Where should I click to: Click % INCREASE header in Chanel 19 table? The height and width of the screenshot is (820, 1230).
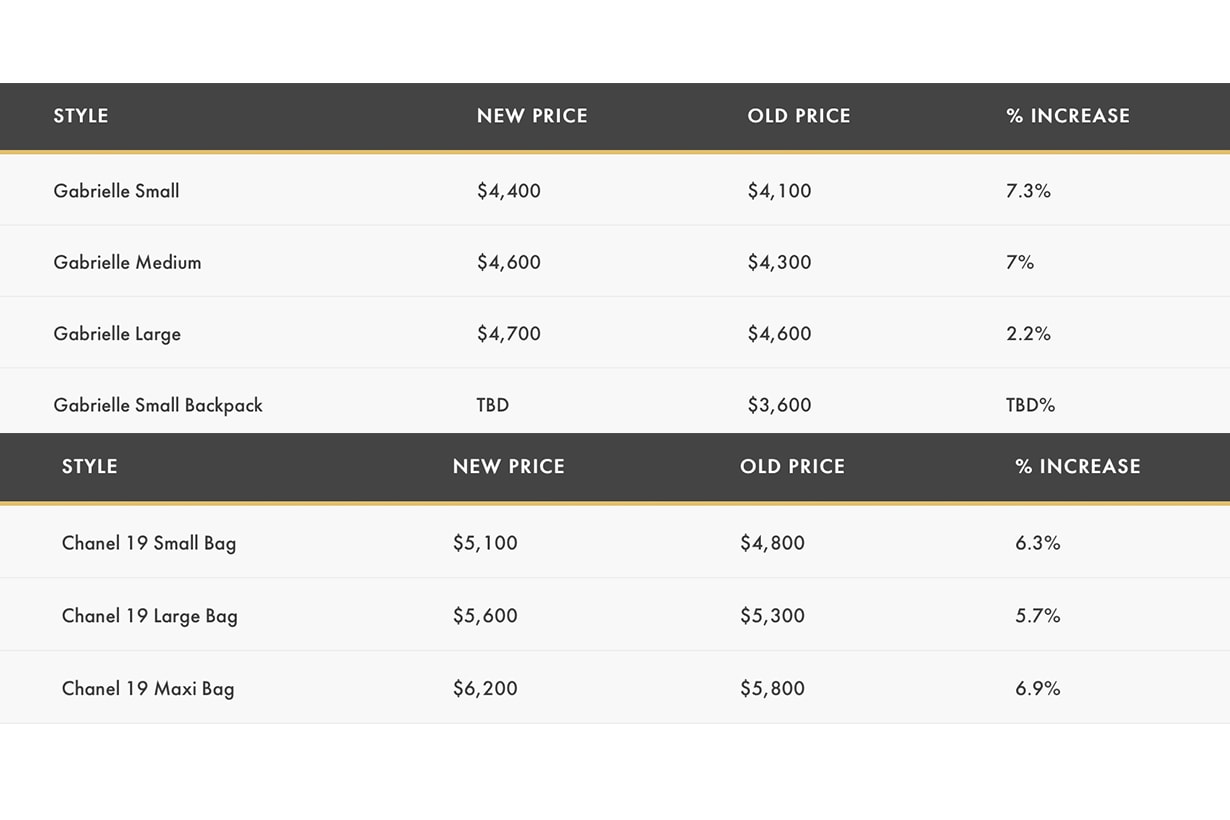[1078, 467]
